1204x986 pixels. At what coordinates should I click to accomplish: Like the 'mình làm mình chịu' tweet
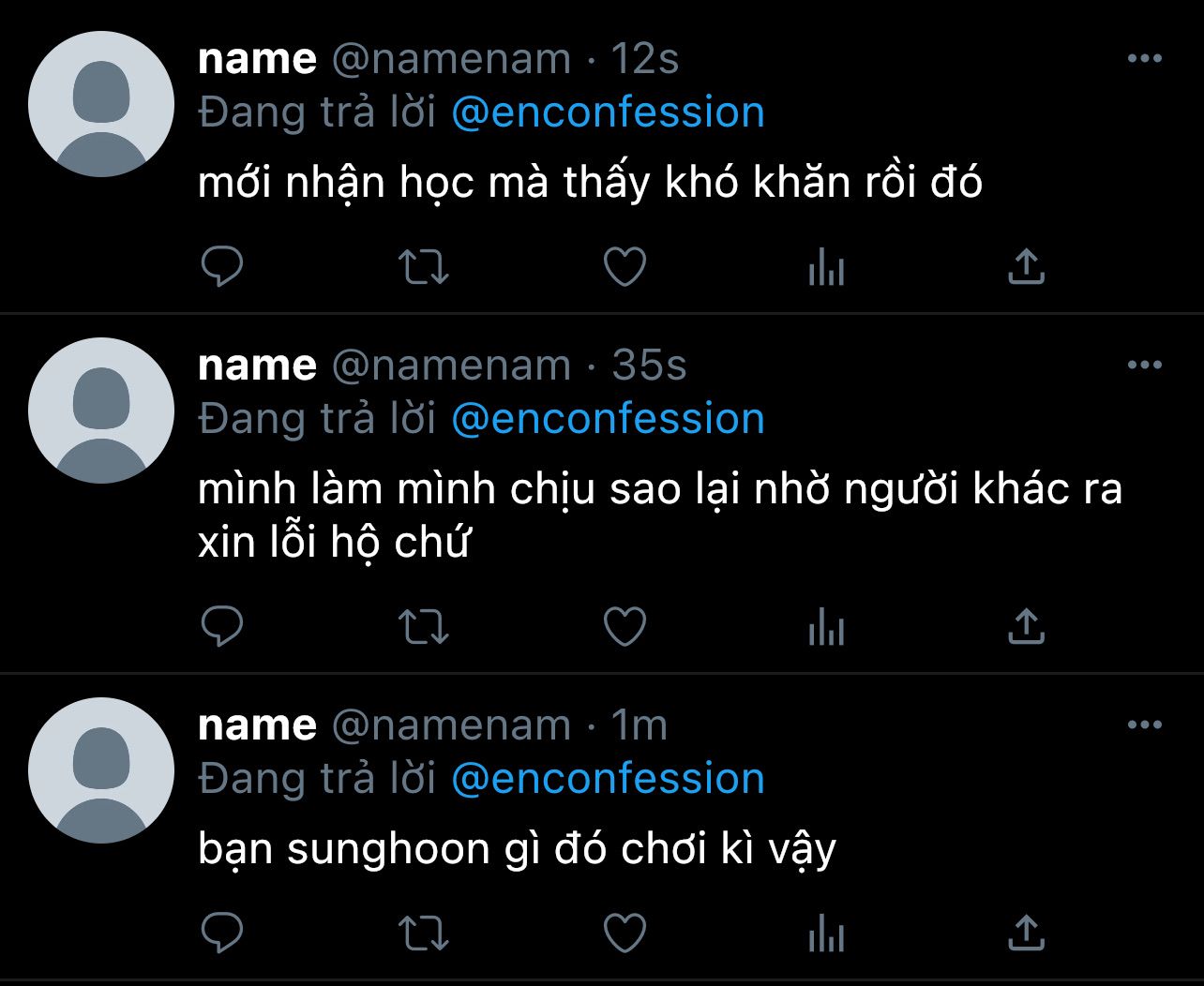pyautogui.click(x=625, y=627)
